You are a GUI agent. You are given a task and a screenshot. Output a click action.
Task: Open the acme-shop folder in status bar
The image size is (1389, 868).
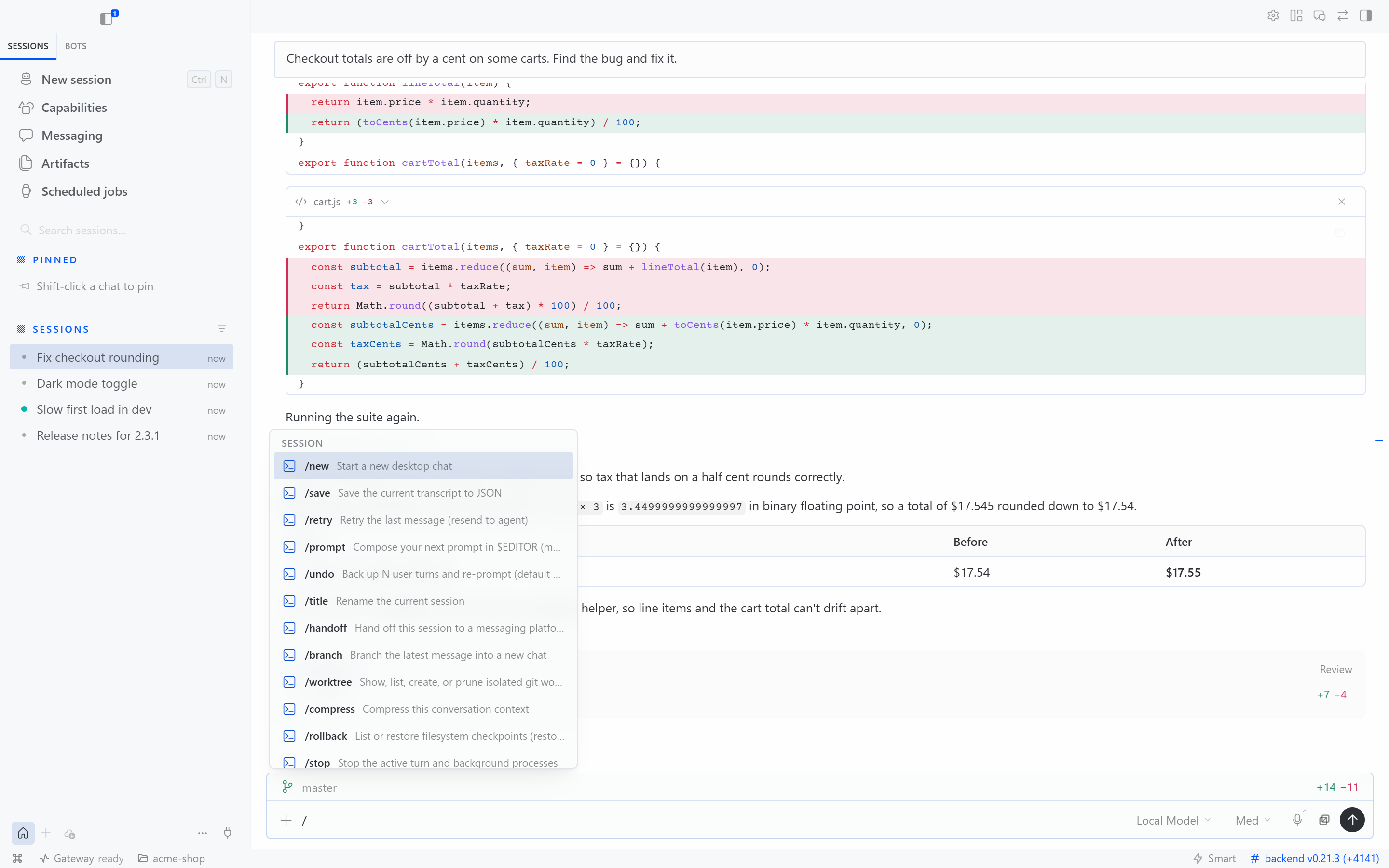pos(171,858)
